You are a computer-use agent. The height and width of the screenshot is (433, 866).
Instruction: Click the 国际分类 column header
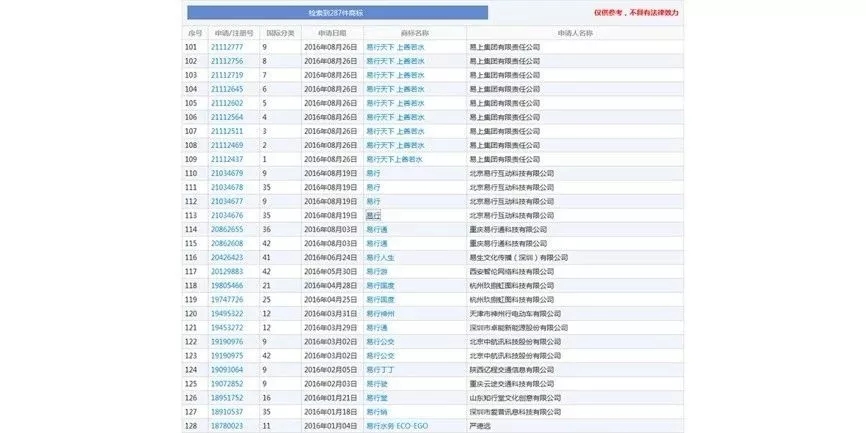(279, 33)
